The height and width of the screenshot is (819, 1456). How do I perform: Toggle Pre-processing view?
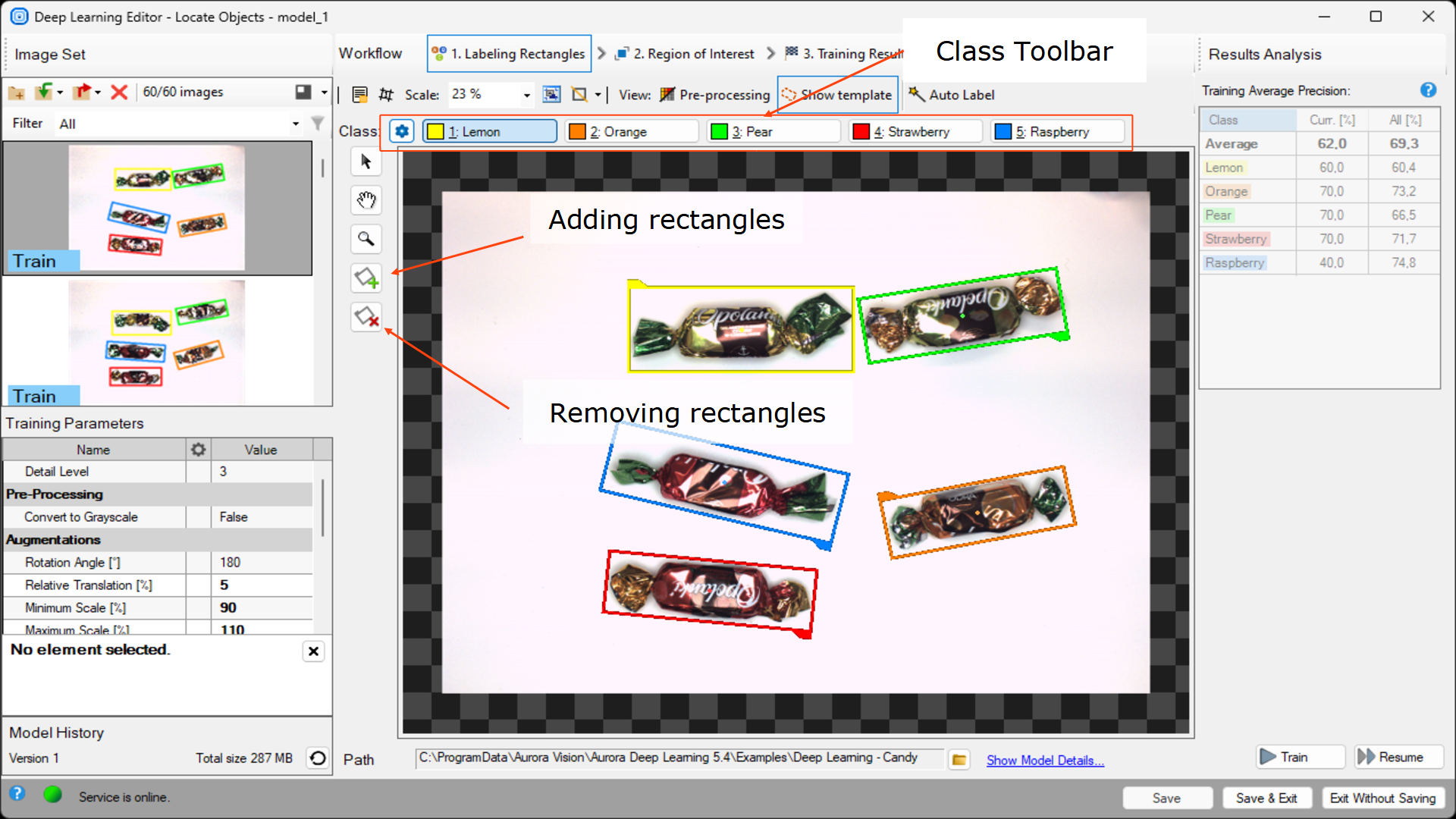(714, 95)
